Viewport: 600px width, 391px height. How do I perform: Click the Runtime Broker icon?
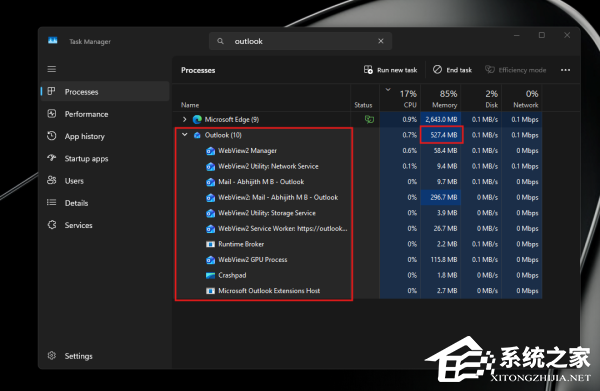(x=210, y=244)
